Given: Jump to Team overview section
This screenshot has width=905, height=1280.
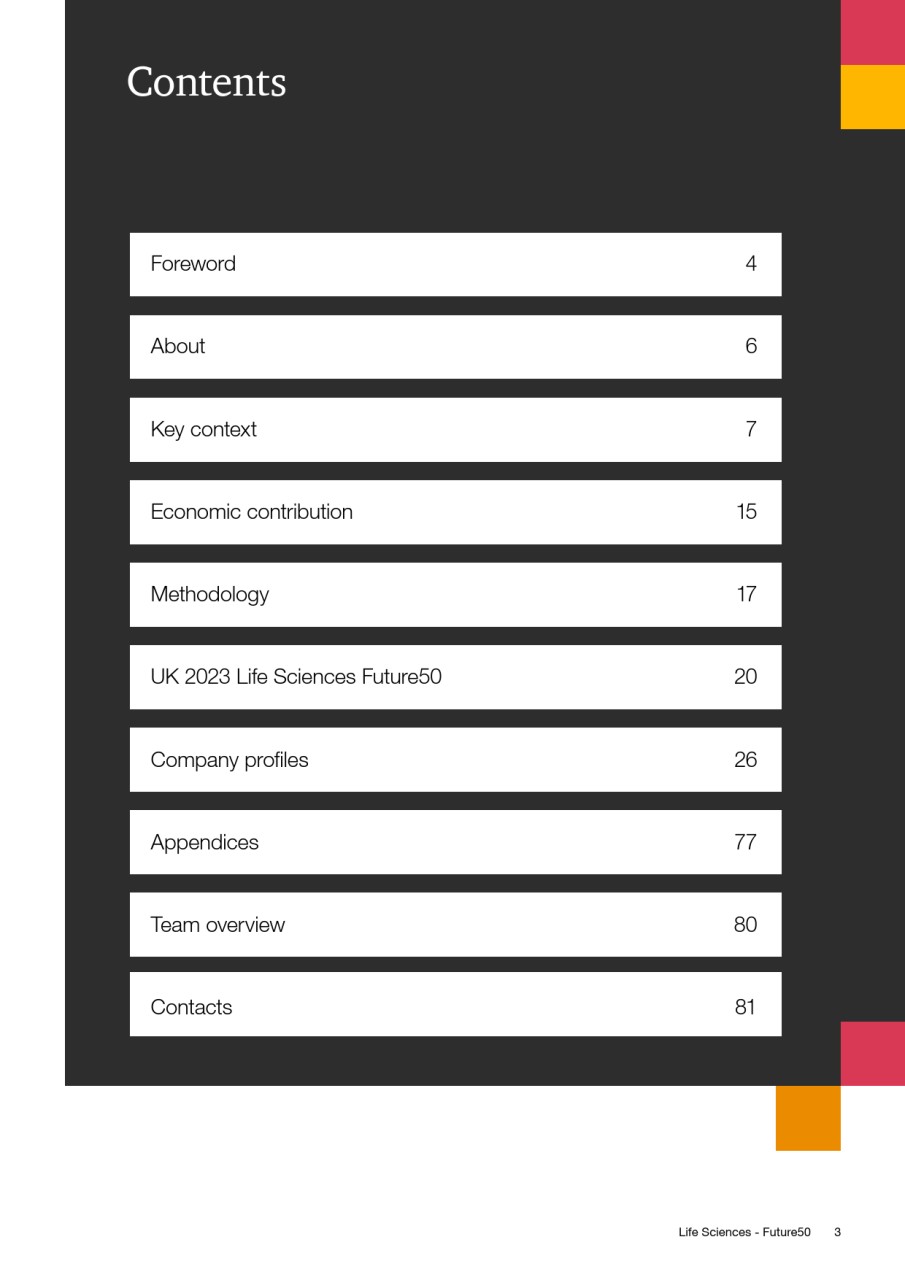Looking at the screenshot, I should point(455,925).
